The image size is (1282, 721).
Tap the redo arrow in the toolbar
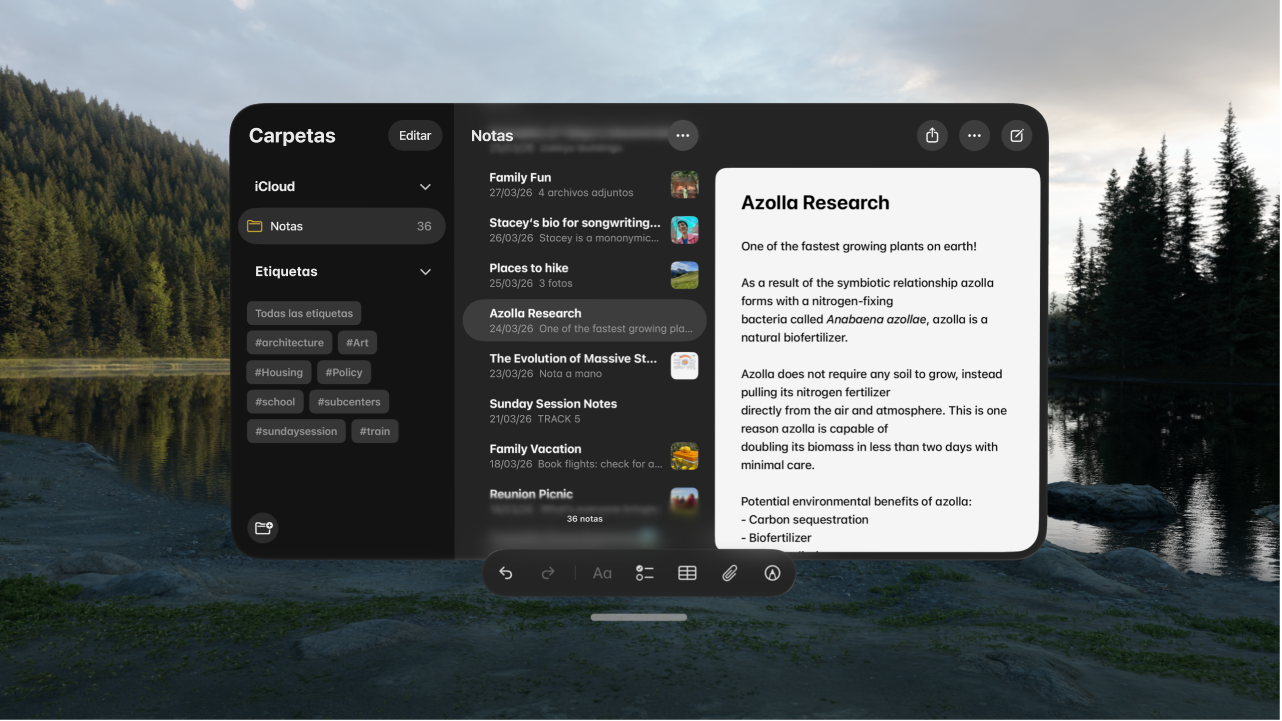(x=548, y=574)
